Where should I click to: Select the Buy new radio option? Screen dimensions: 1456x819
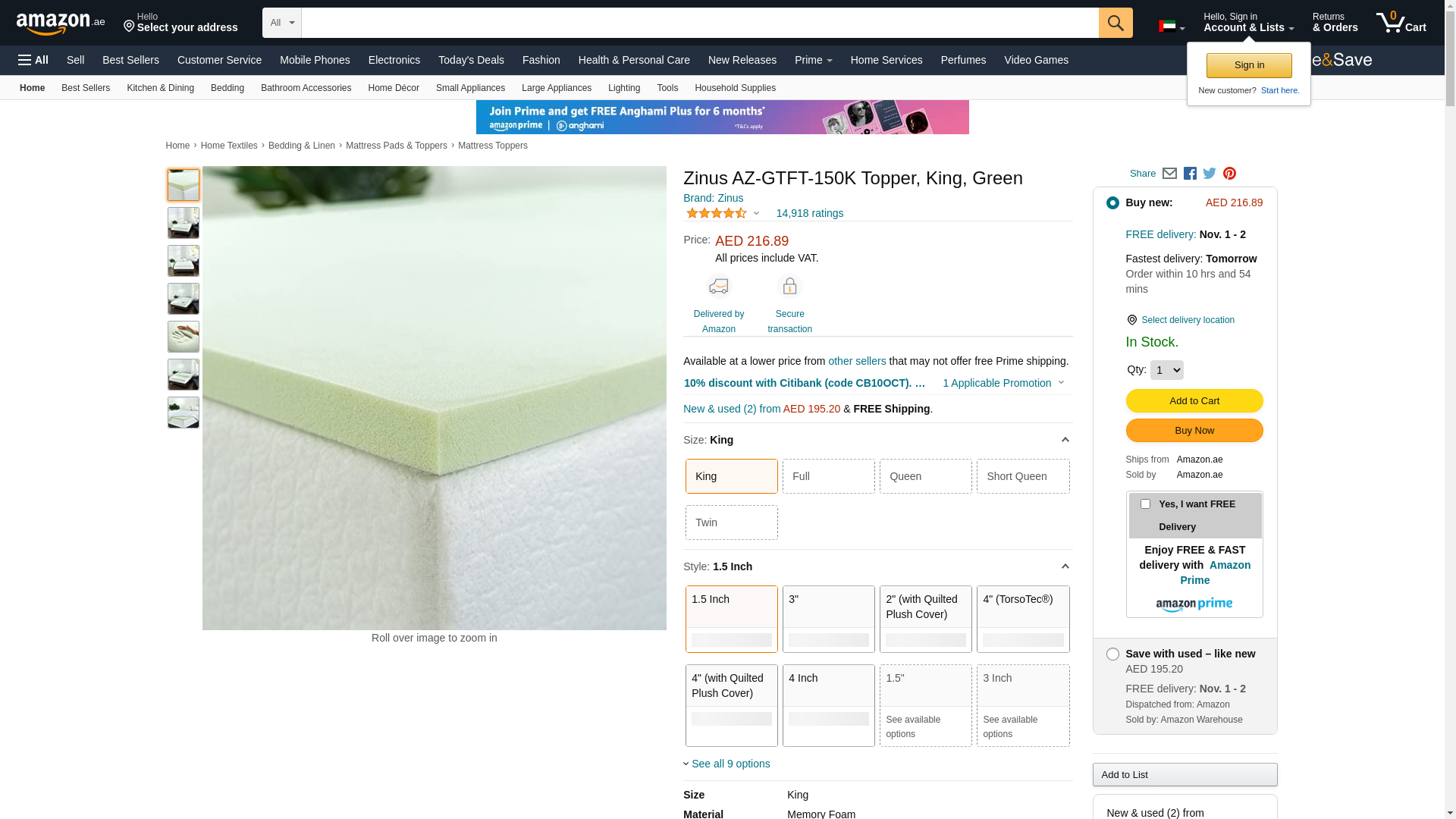(x=1112, y=202)
